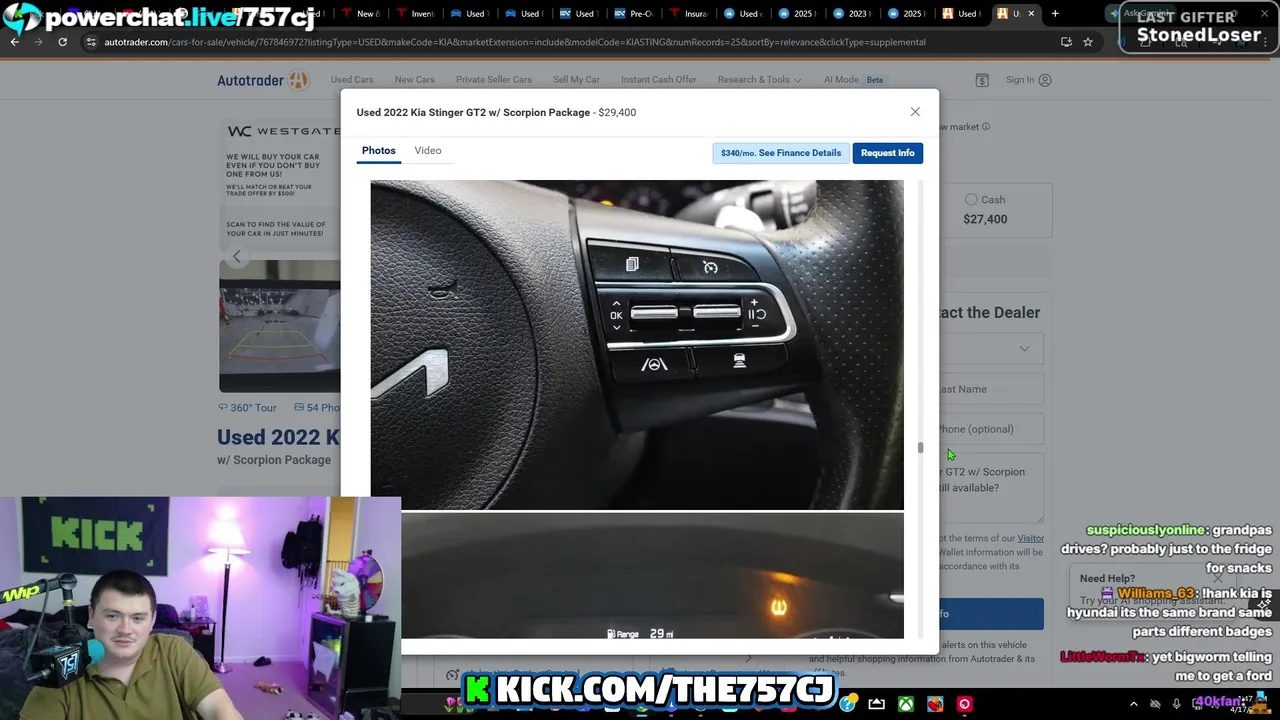Open the wallet icon beside Sign In
The image size is (1280, 720).
click(x=982, y=80)
